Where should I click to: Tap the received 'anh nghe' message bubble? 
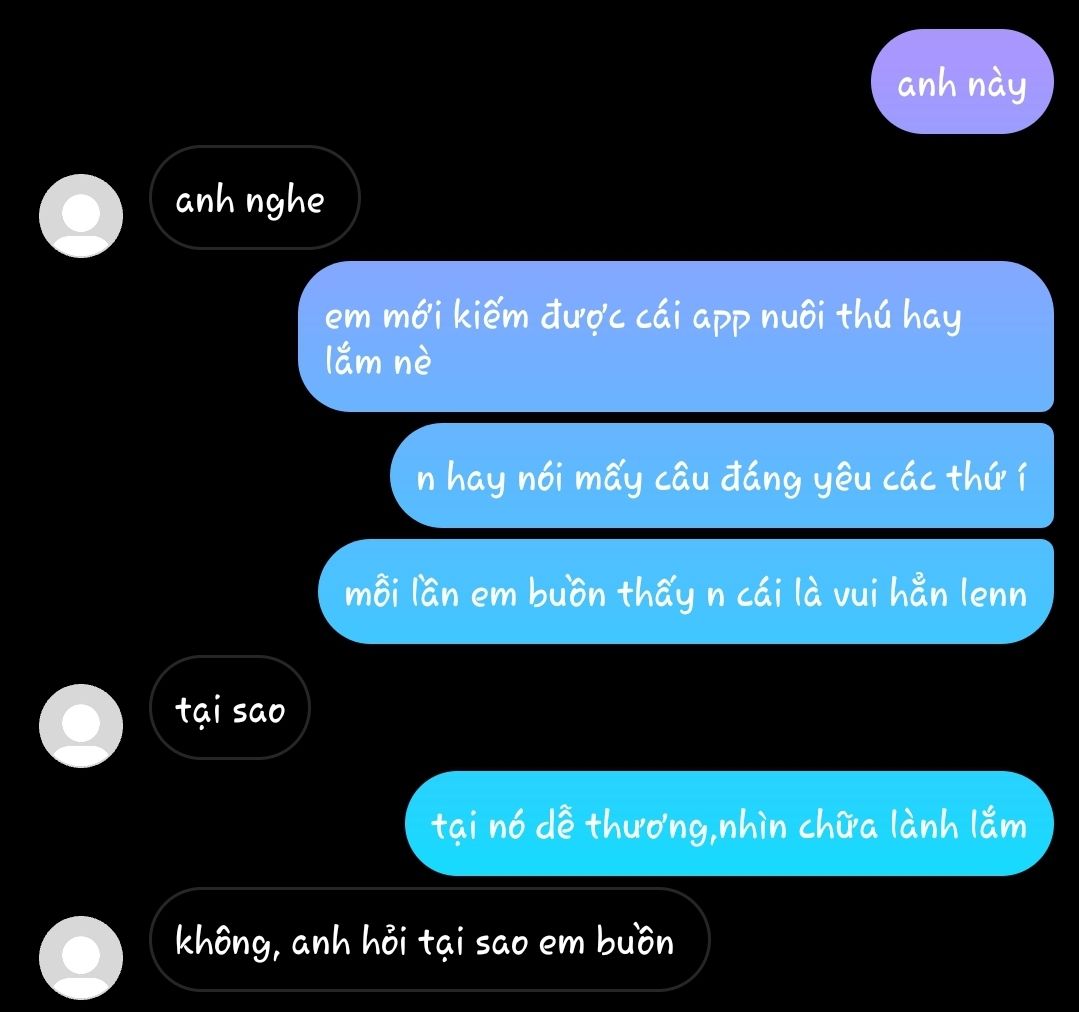tap(255, 197)
